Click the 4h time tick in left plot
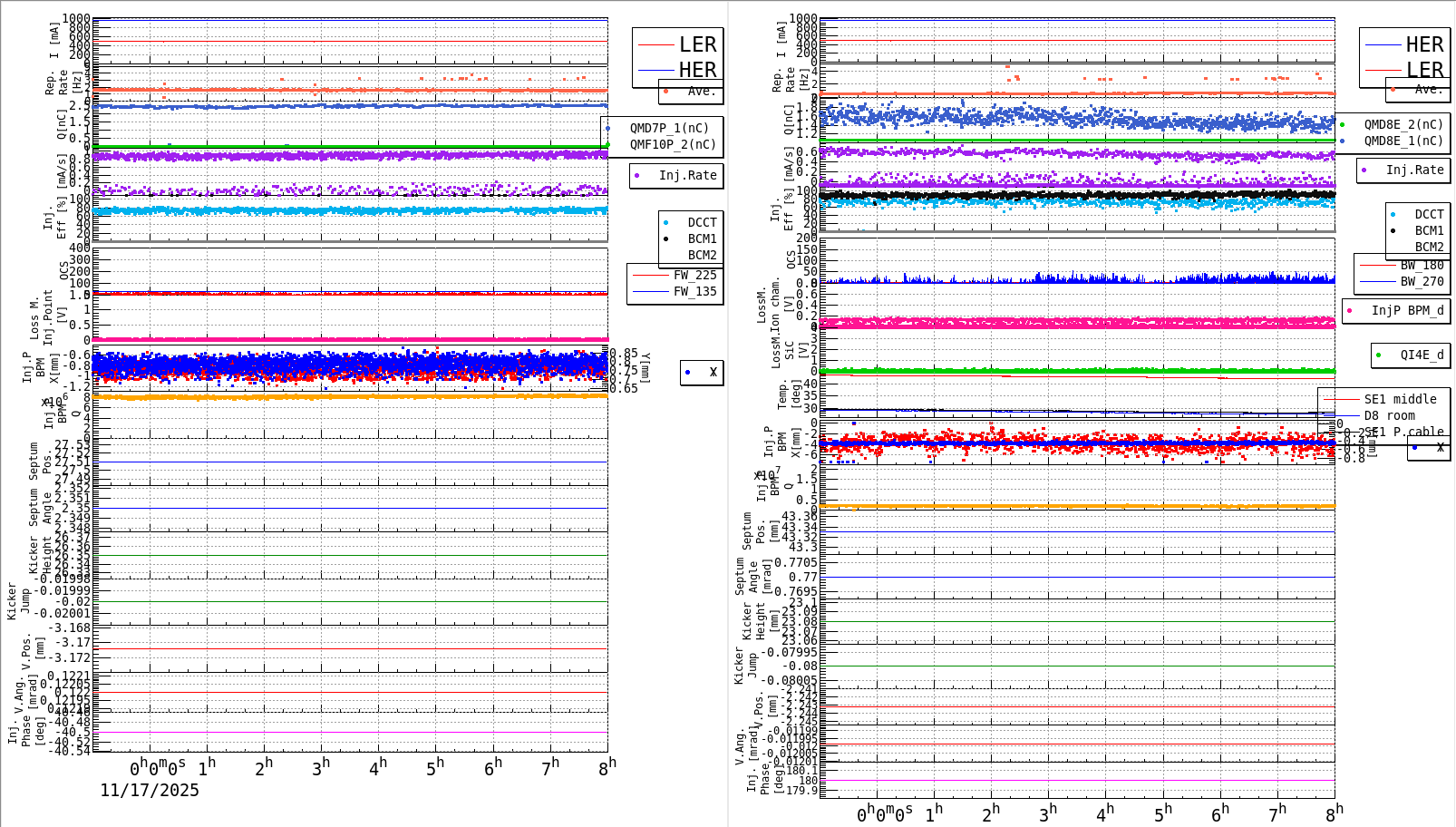 pos(378,767)
